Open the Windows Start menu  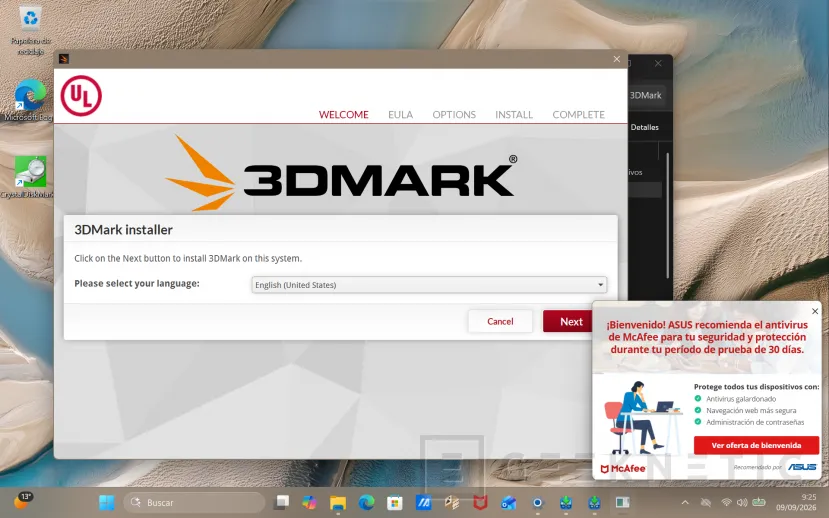click(106, 502)
